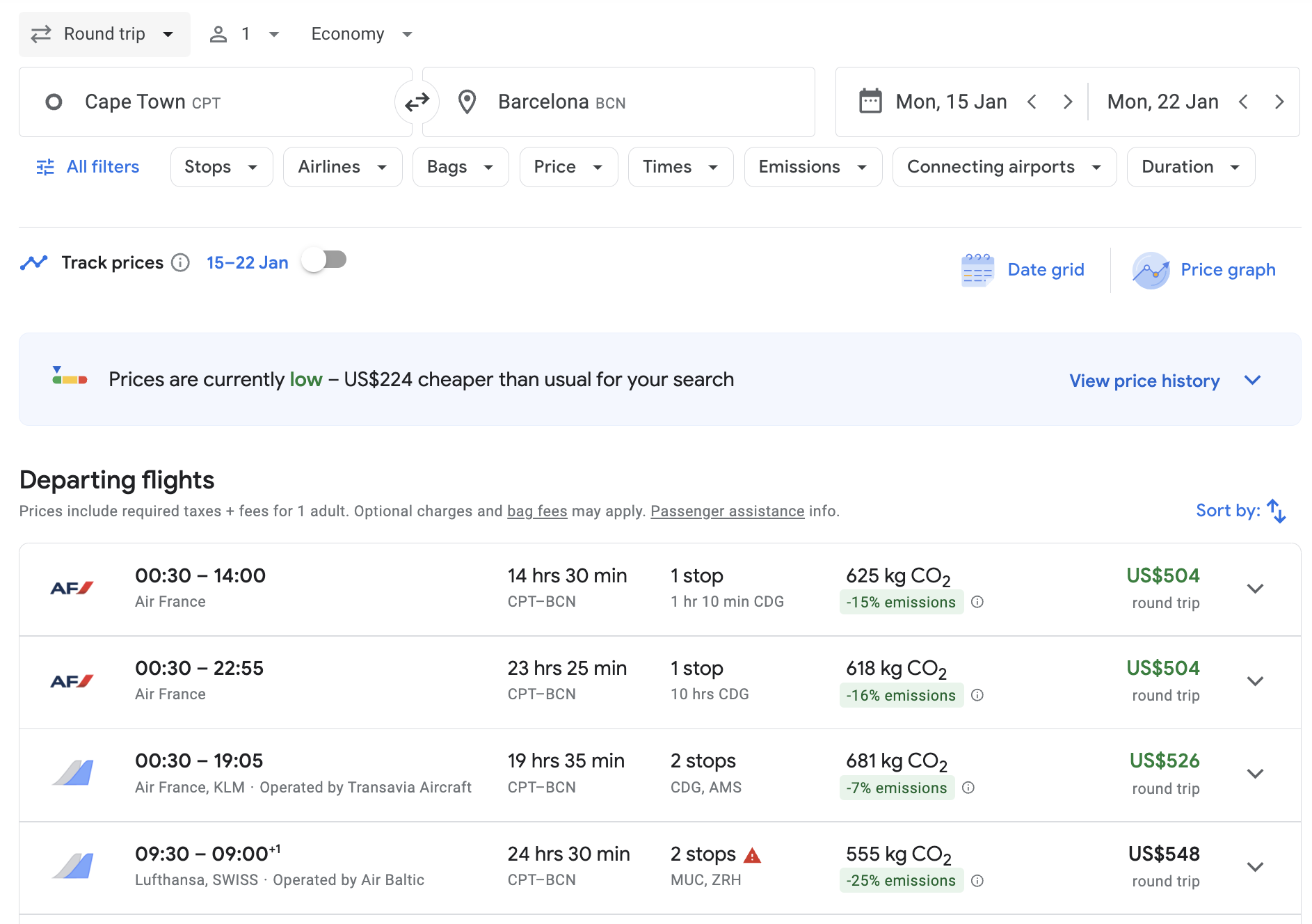The height and width of the screenshot is (924, 1312).
Task: Click the Track prices trend line icon
Action: tap(33, 262)
